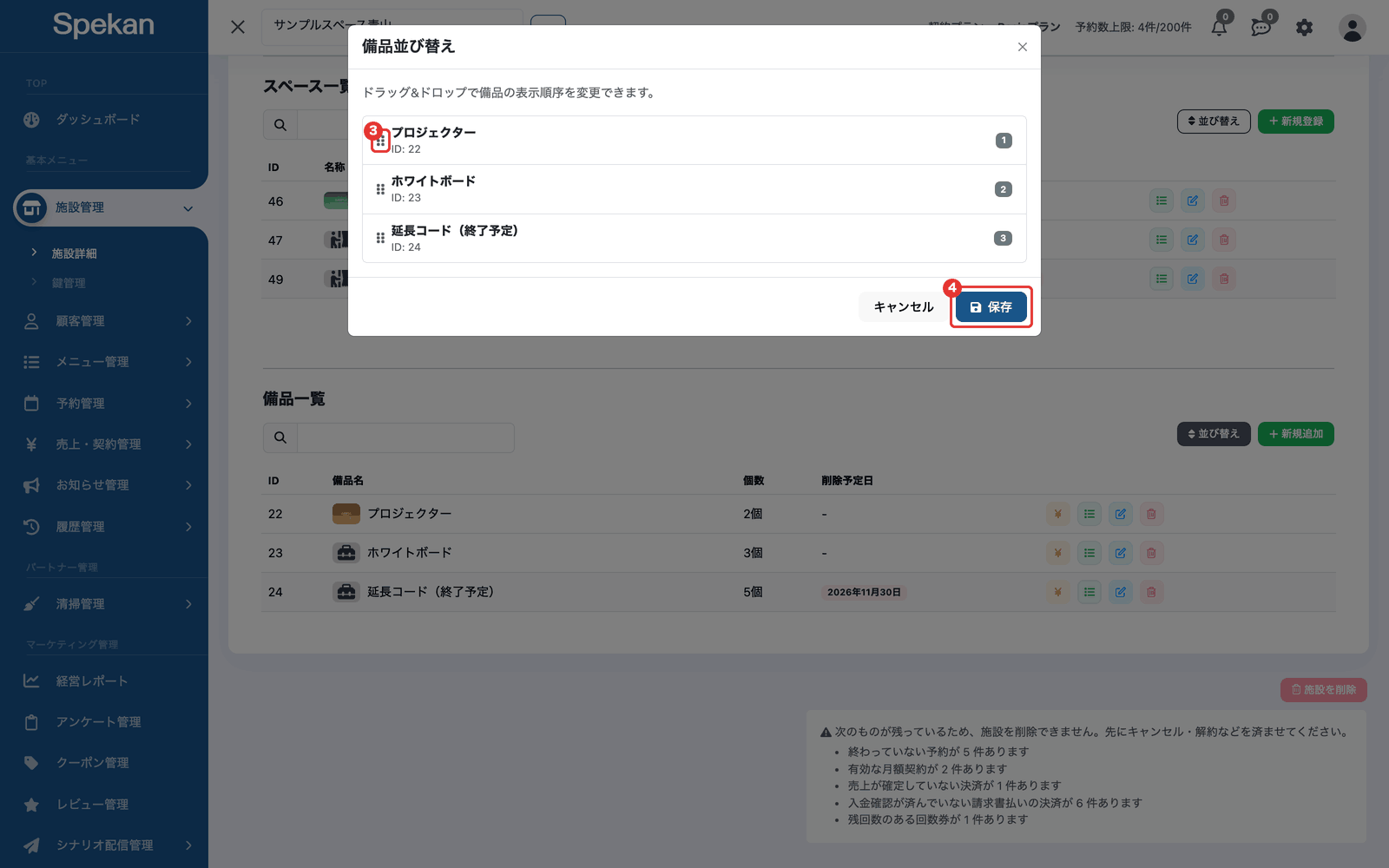
Task: Open the notifications bell
Action: (x=1220, y=27)
